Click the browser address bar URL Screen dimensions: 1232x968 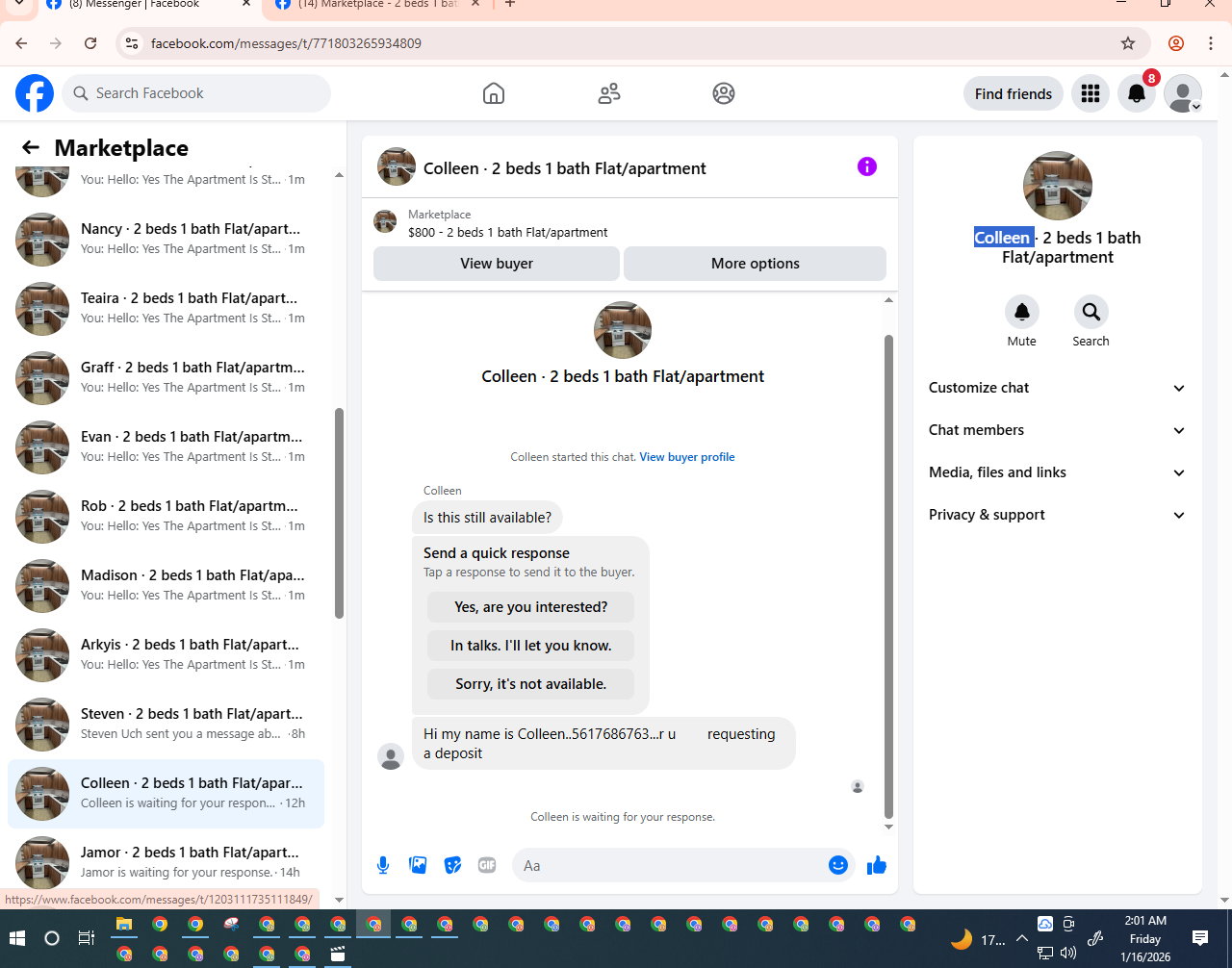[286, 43]
